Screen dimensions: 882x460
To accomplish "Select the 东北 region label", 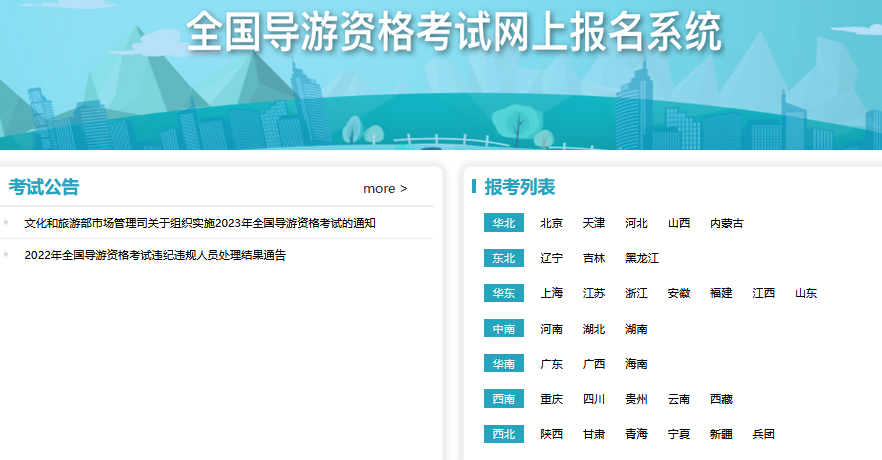I will pyautogui.click(x=503, y=258).
